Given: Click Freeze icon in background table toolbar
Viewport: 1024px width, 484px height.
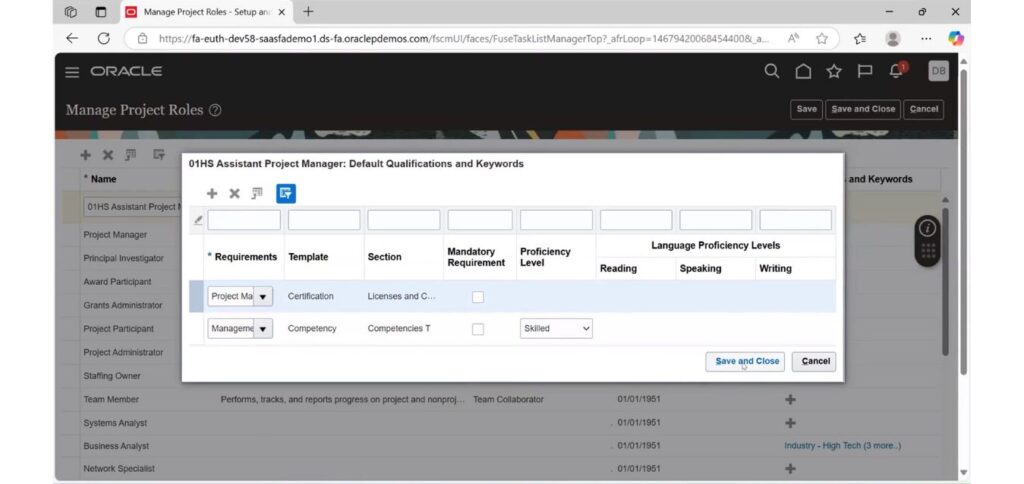Looking at the screenshot, I should click(x=131, y=155).
